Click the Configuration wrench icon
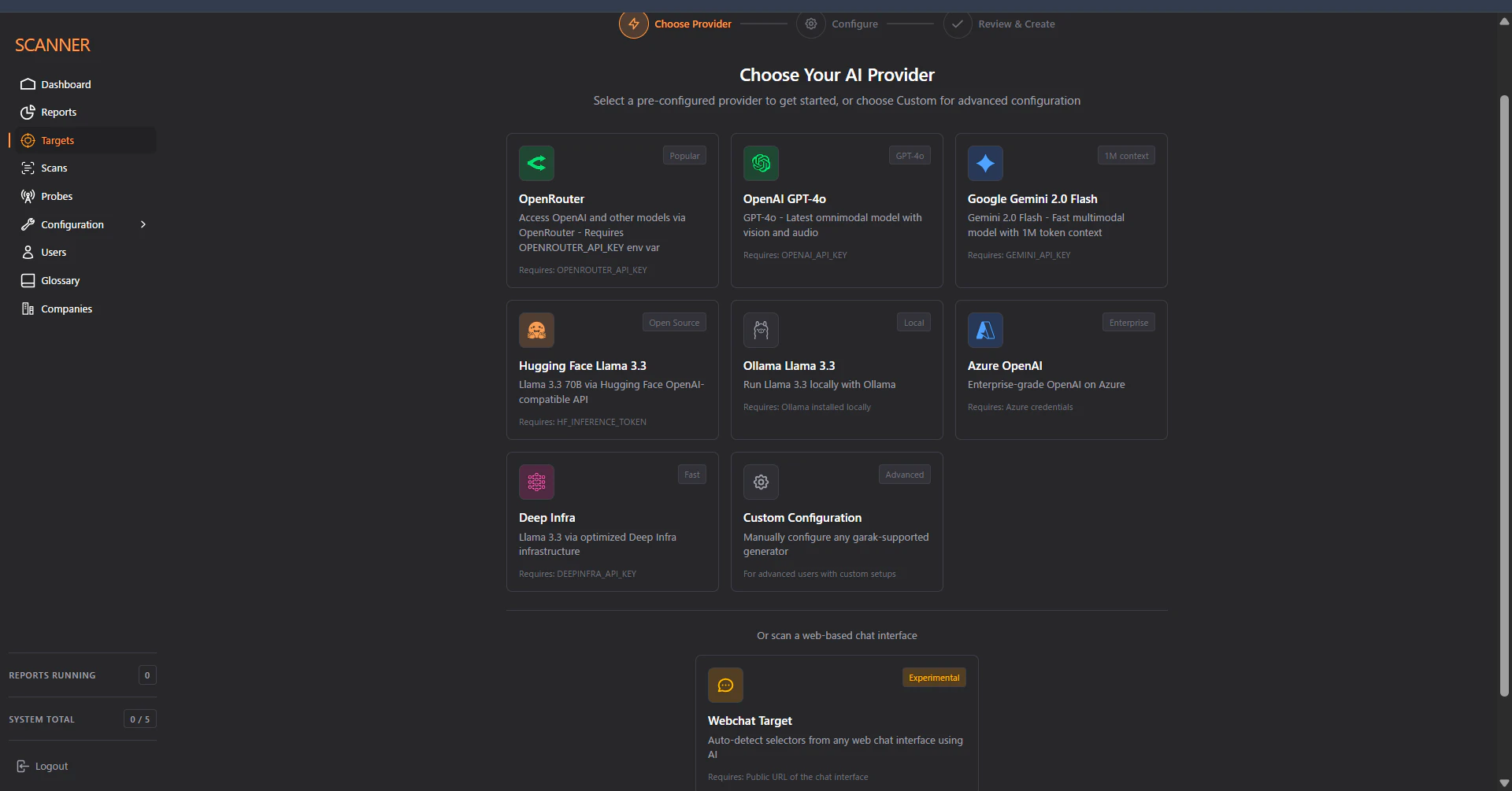 [x=28, y=225]
